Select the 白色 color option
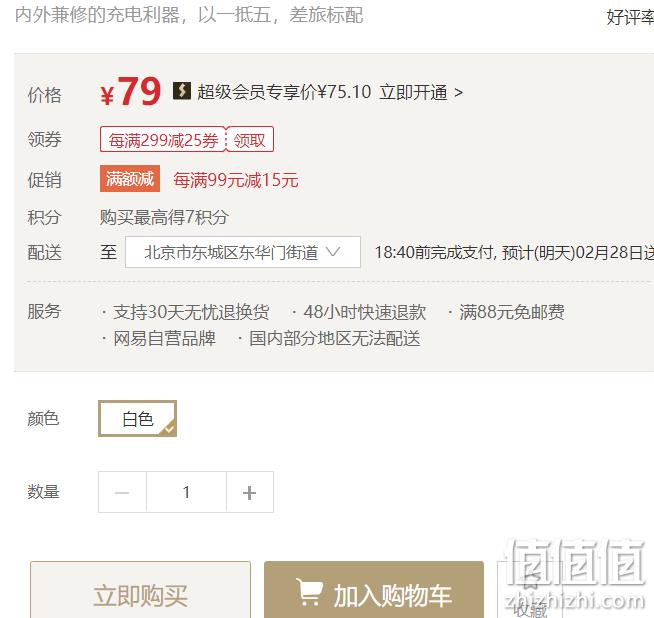Screen dimensions: 654x618 click(138, 419)
